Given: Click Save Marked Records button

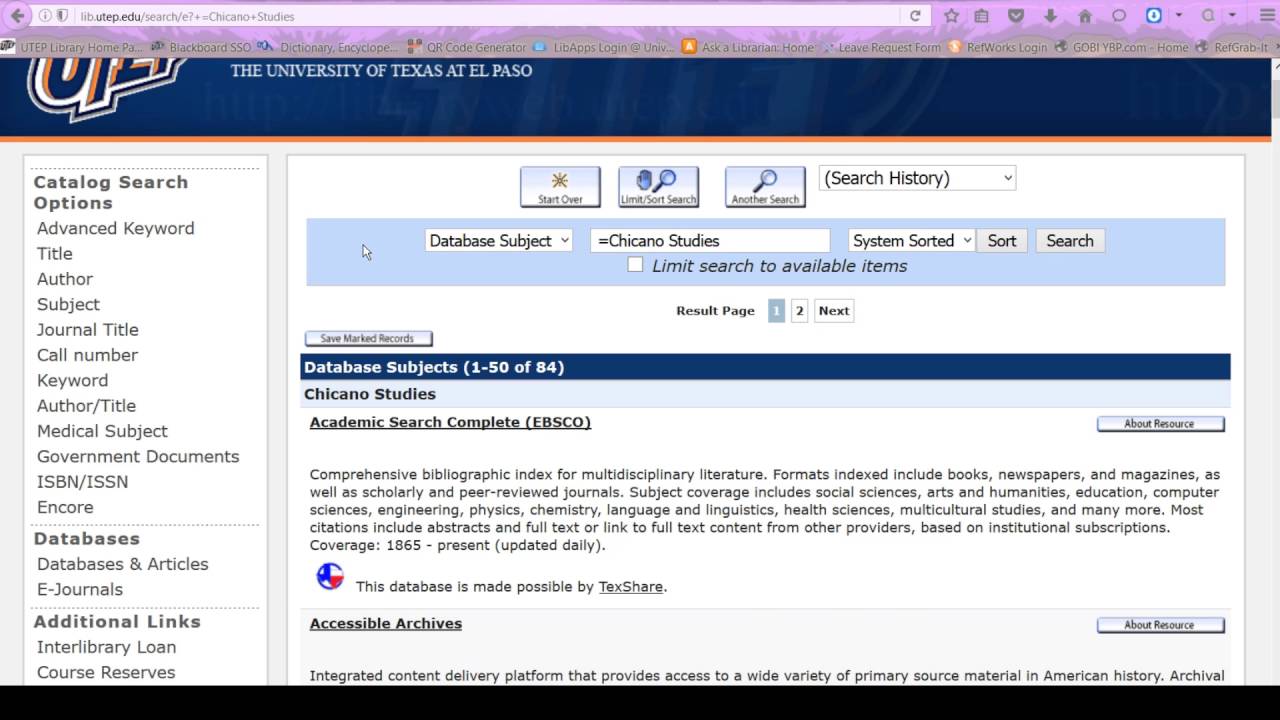Looking at the screenshot, I should tap(368, 339).
